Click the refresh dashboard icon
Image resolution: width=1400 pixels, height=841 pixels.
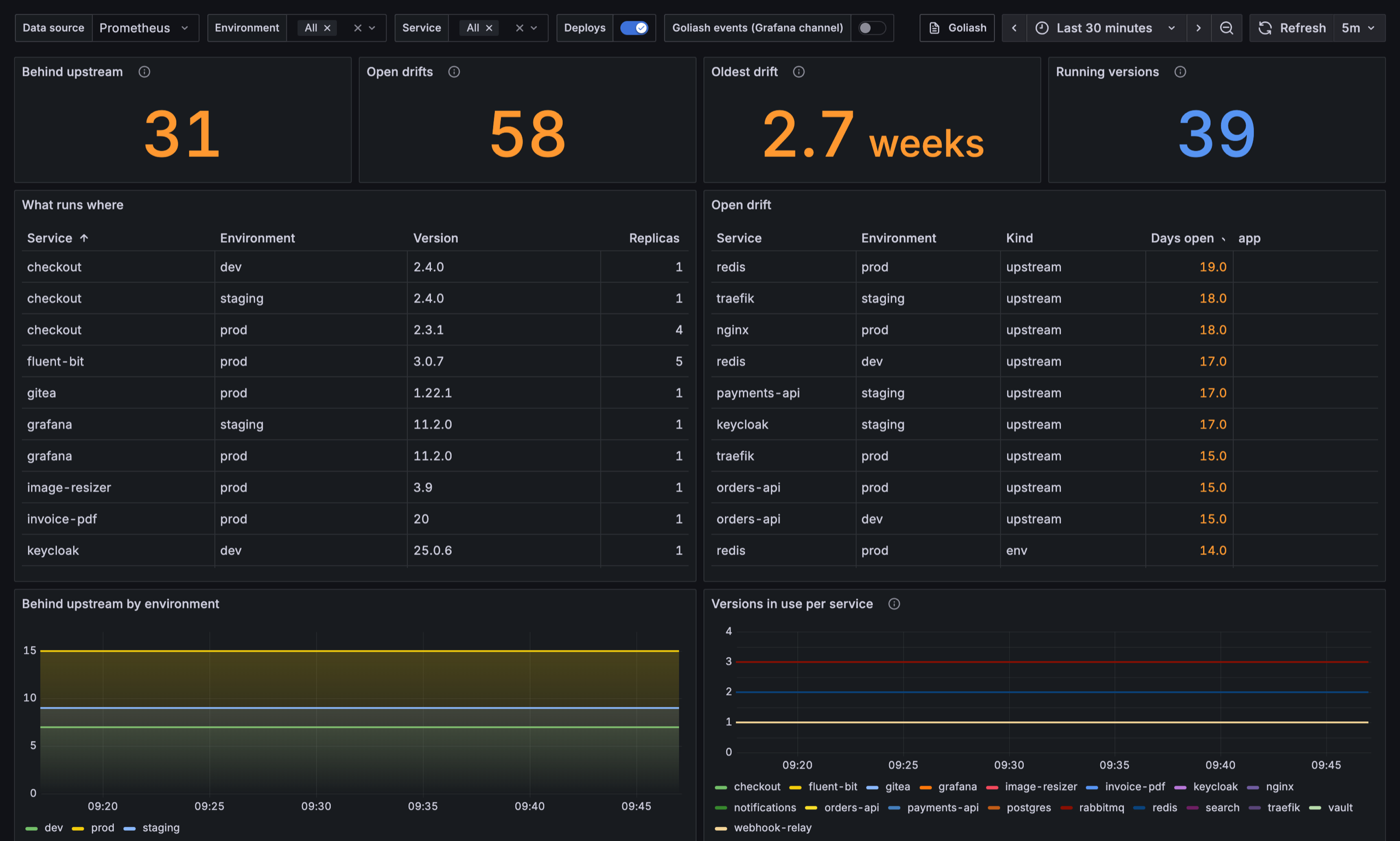(1265, 28)
